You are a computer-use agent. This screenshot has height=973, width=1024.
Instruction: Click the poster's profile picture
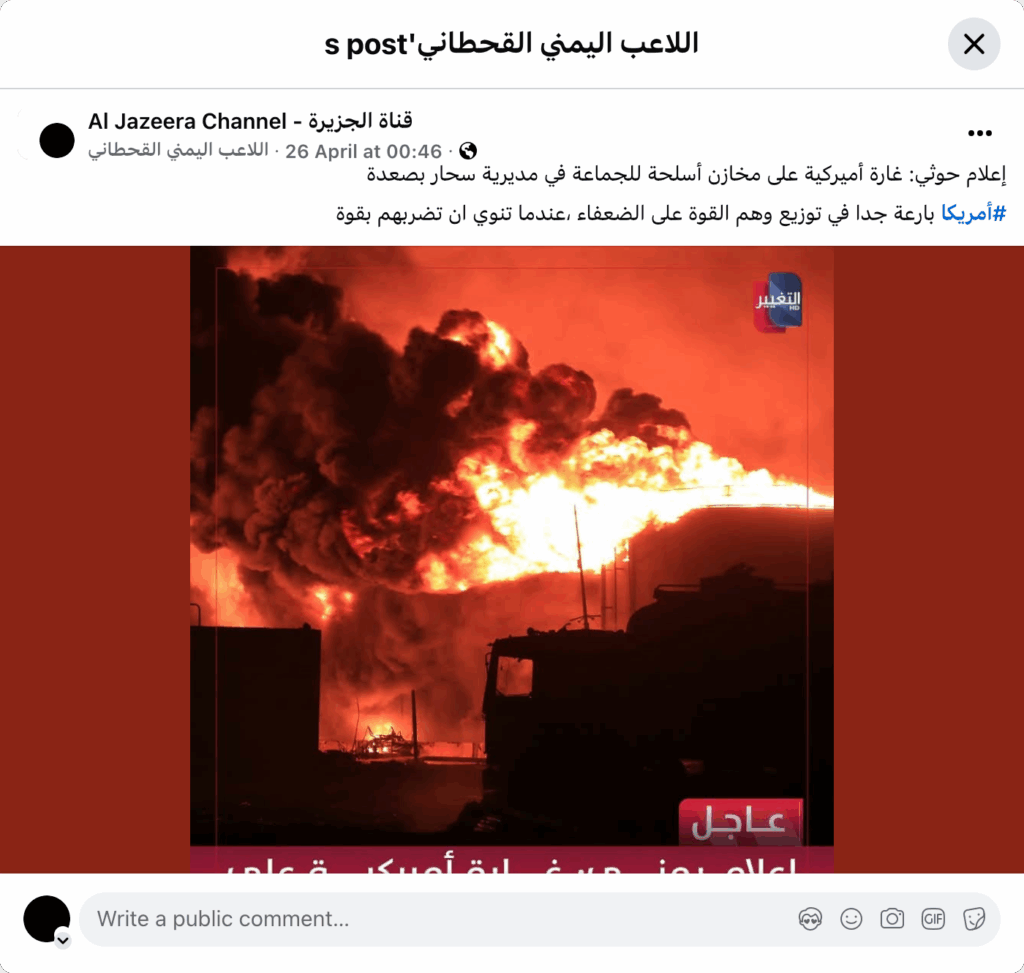click(57, 140)
